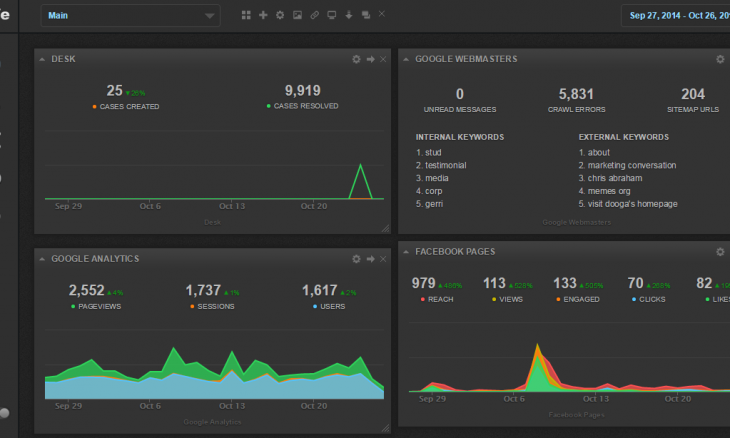Open Google Analytics widget settings gear
730x438 pixels.
pyautogui.click(x=356, y=259)
